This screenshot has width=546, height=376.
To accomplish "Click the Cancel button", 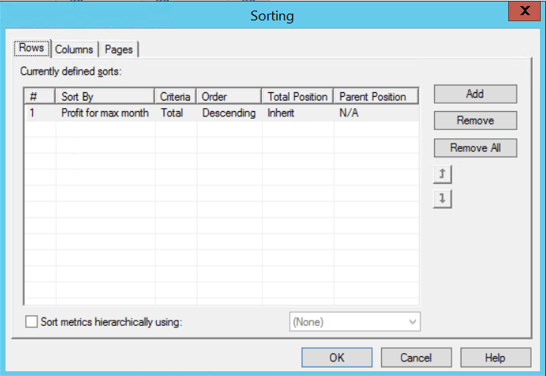I will click(x=416, y=358).
